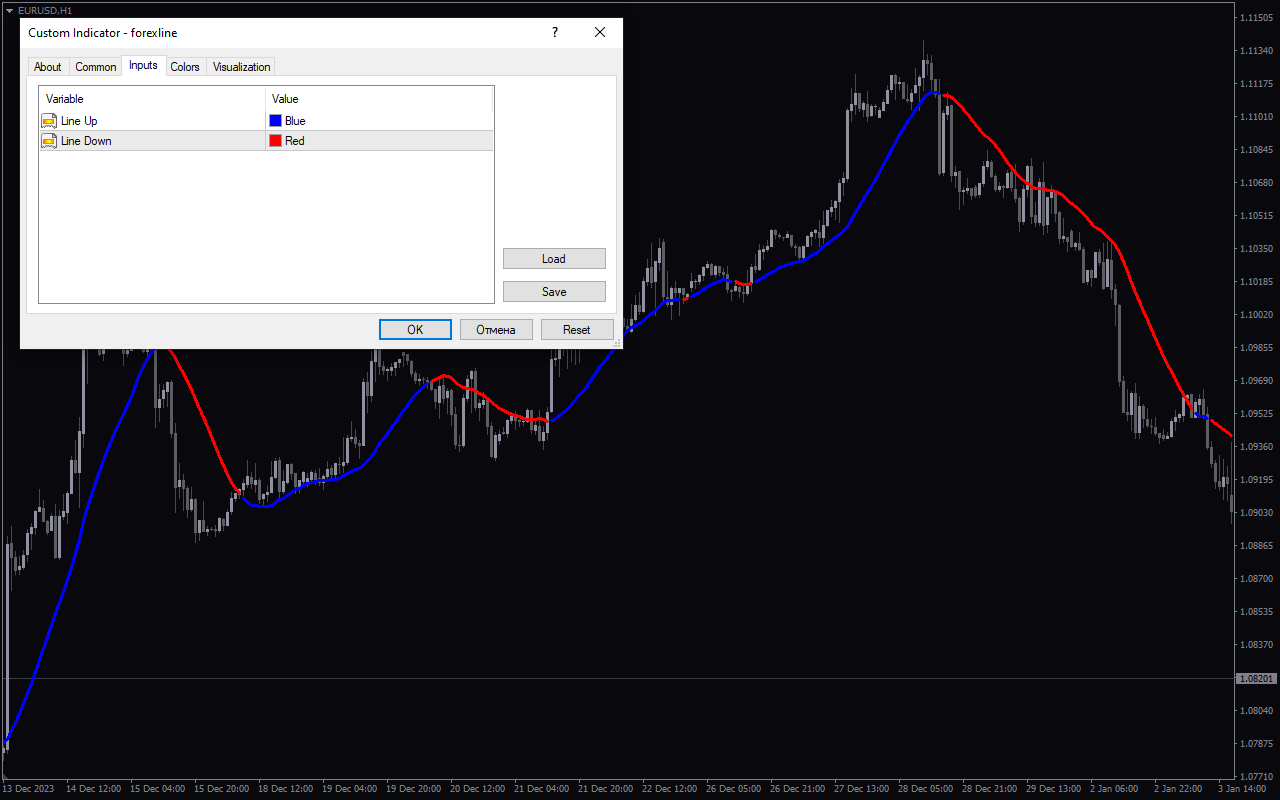Pick the Blue color swatch

click(x=275, y=121)
